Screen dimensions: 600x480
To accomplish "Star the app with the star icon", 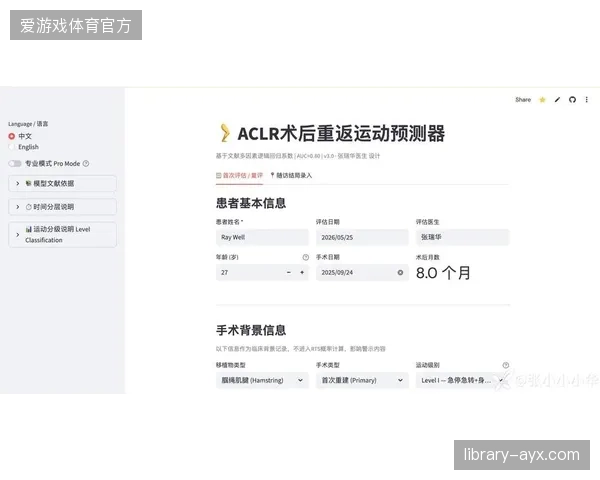I will (542, 100).
